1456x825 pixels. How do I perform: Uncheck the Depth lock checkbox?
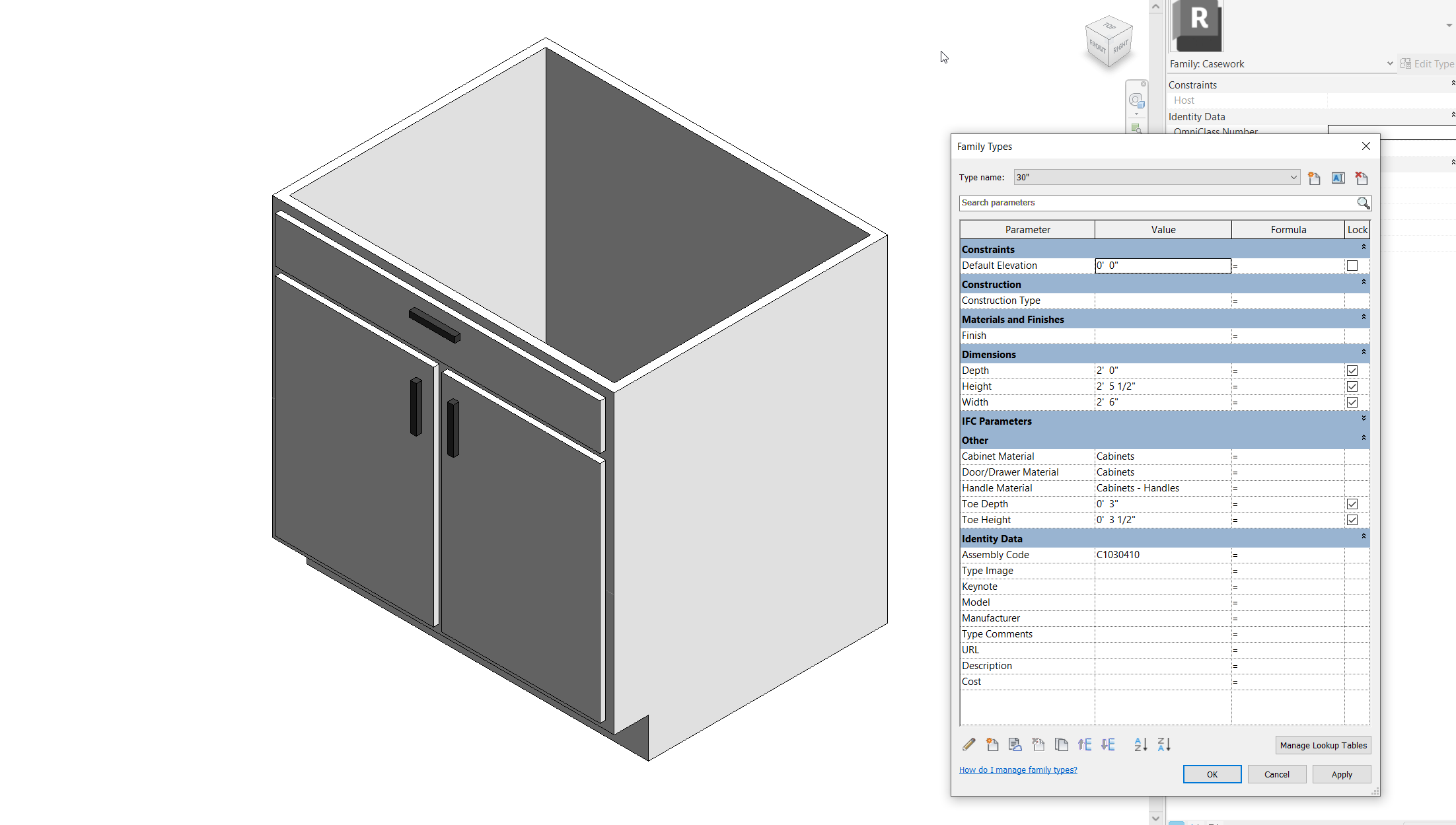(x=1352, y=371)
